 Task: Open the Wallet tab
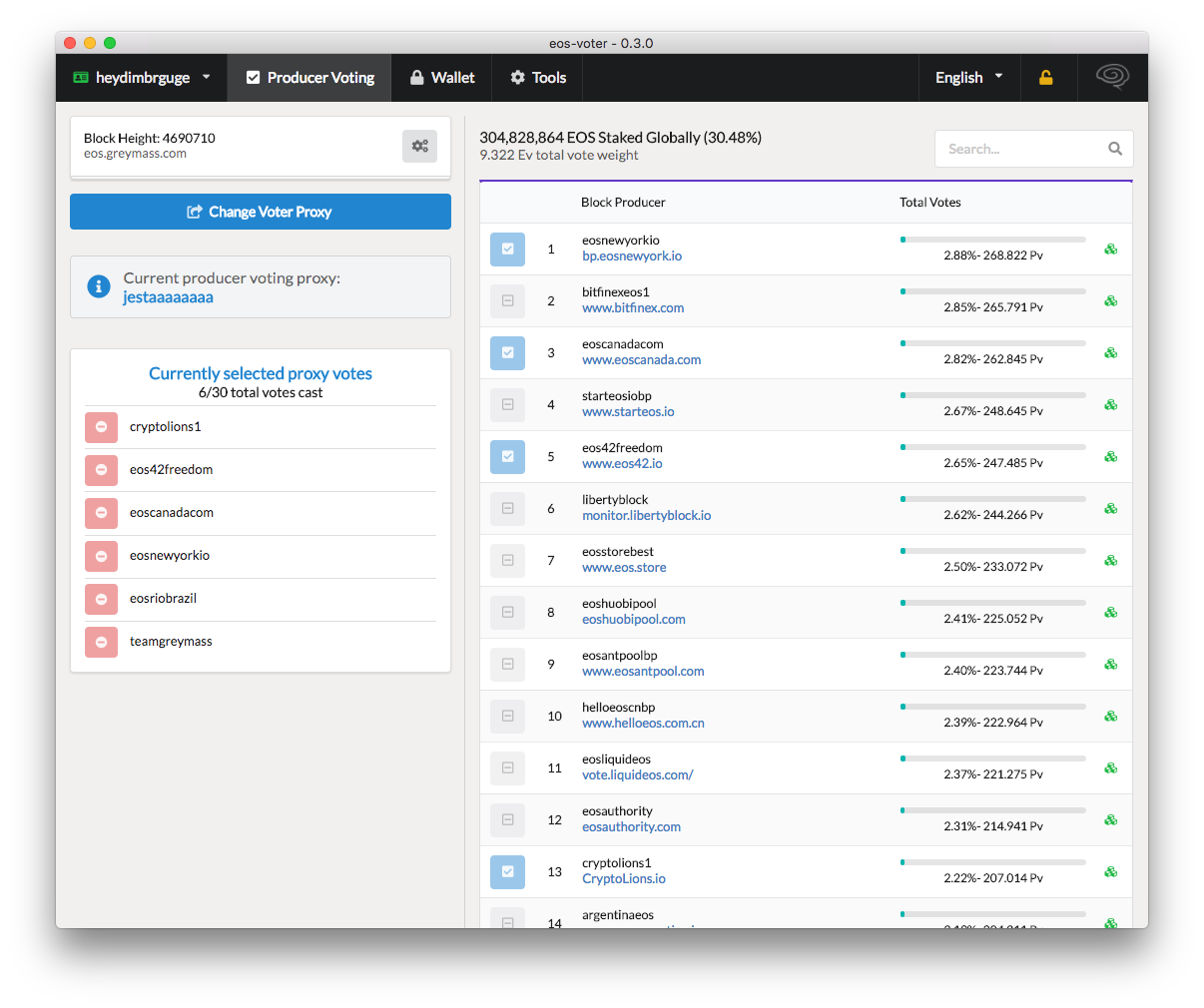click(x=442, y=78)
